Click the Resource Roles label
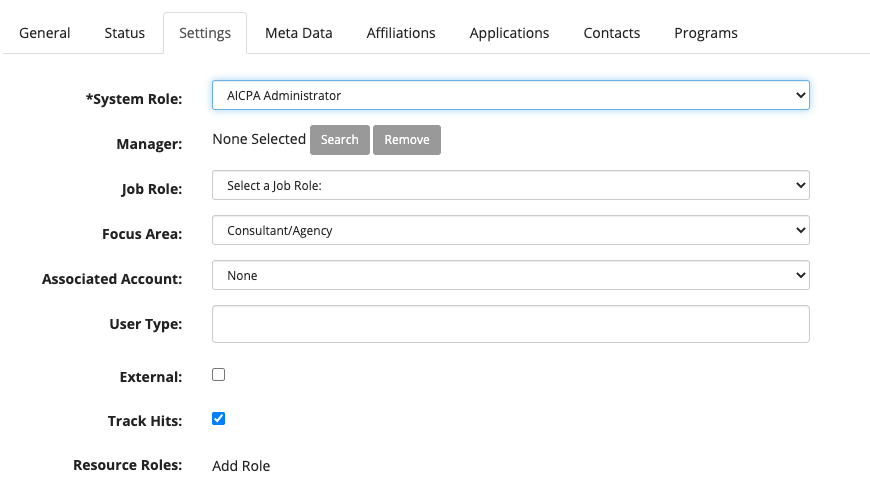Viewport: 870px width, 488px height. [x=128, y=466]
